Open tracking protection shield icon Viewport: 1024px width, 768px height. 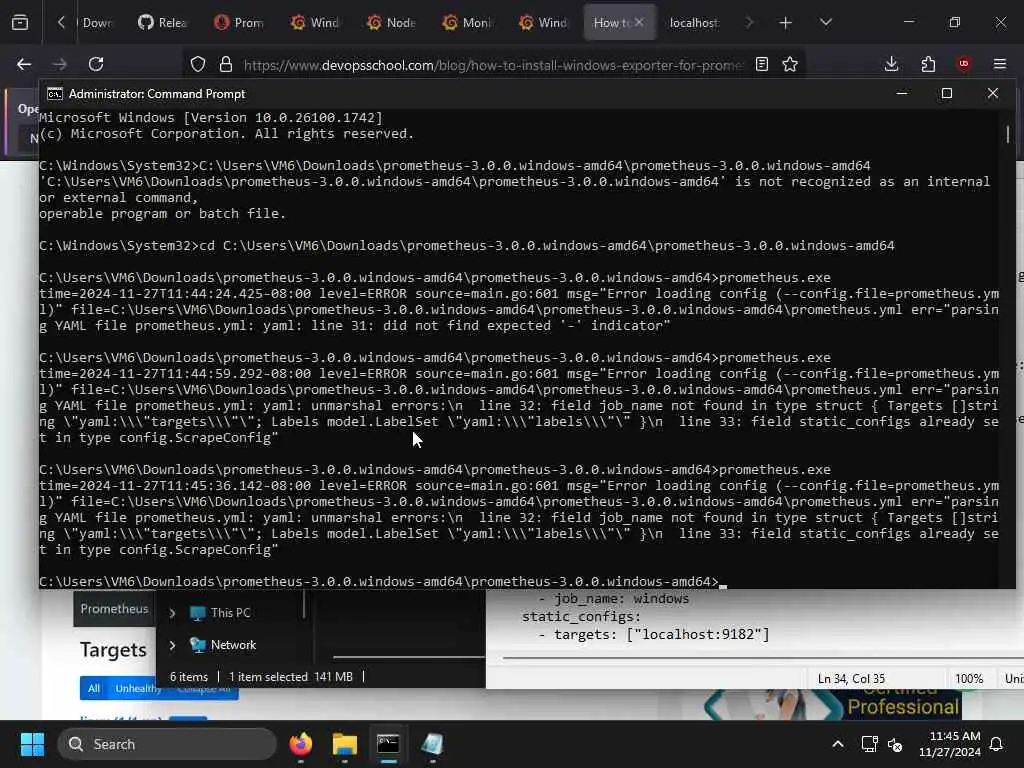click(x=198, y=64)
